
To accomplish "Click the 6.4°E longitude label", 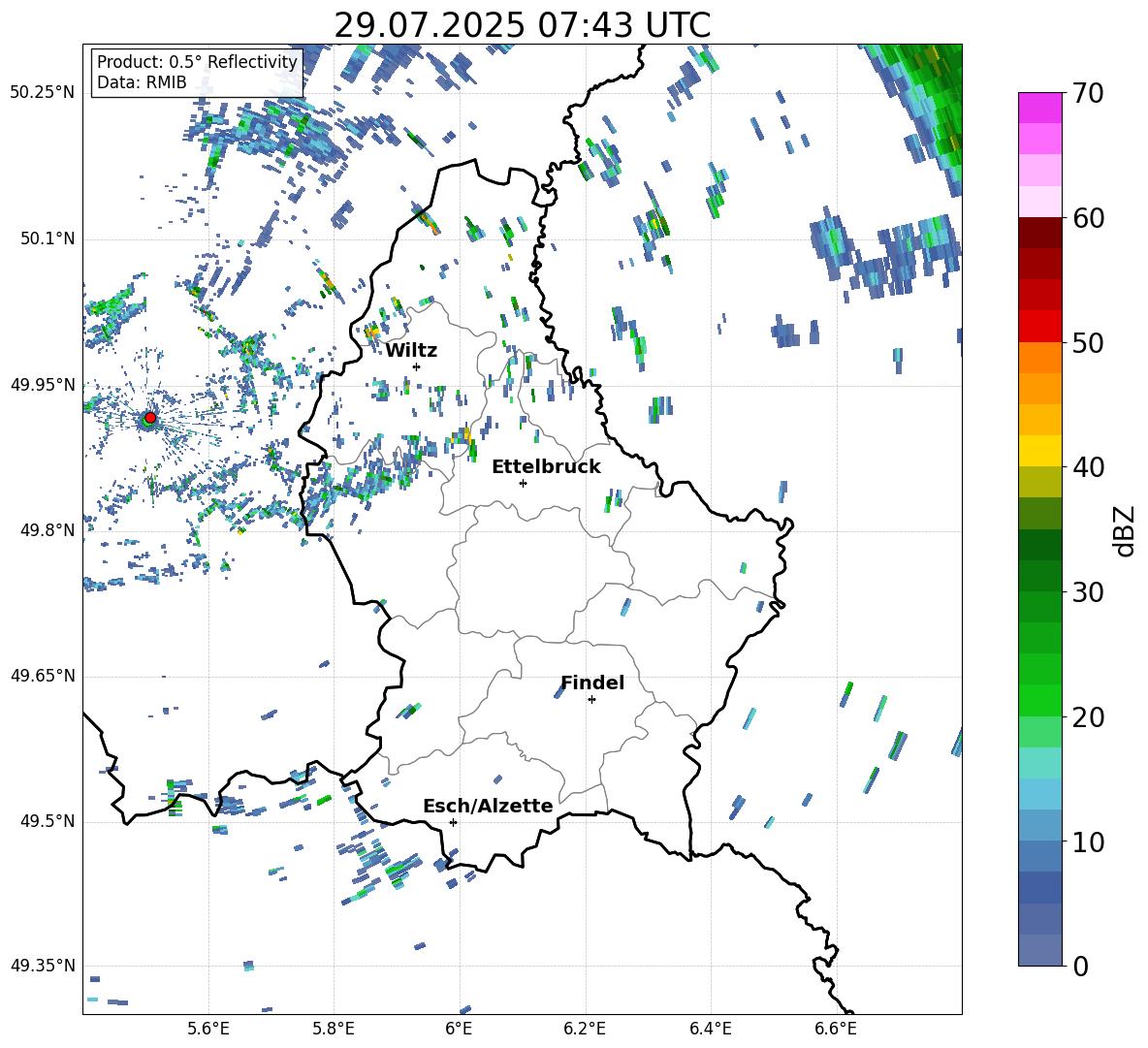I will [x=710, y=1029].
